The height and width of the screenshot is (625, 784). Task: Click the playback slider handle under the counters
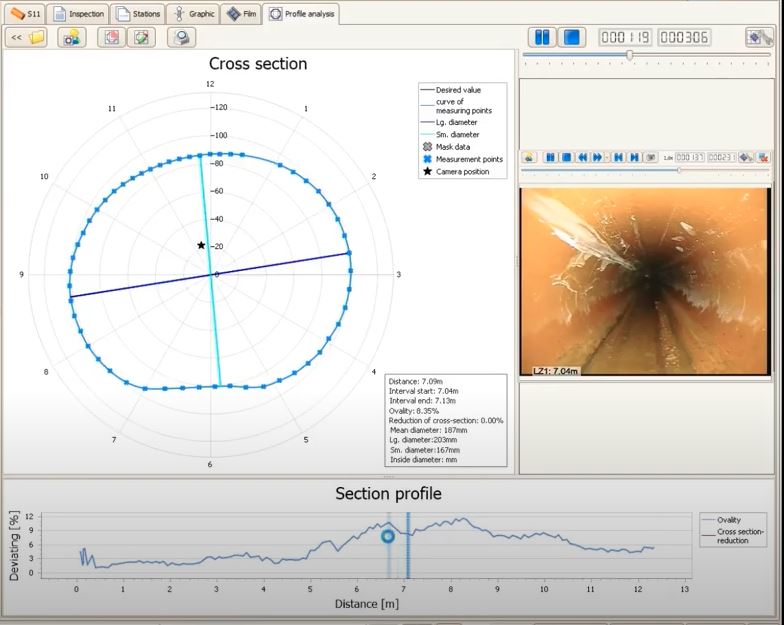tap(629, 56)
